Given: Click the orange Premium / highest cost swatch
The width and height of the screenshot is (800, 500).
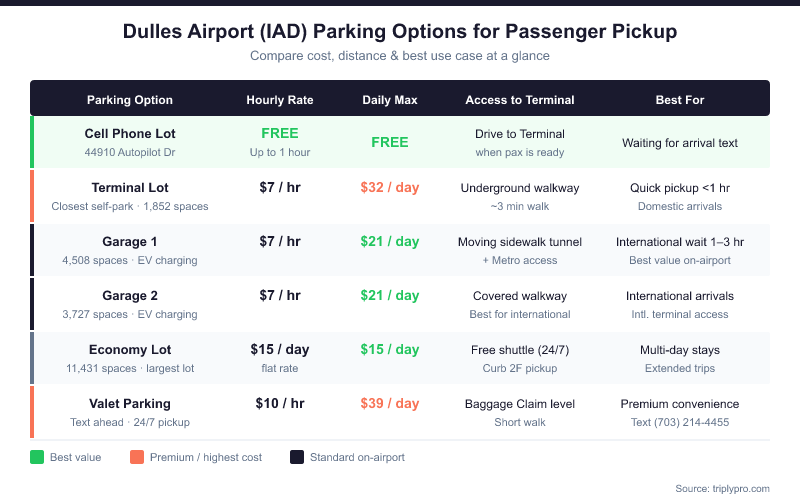Looking at the screenshot, I should tap(137, 457).
